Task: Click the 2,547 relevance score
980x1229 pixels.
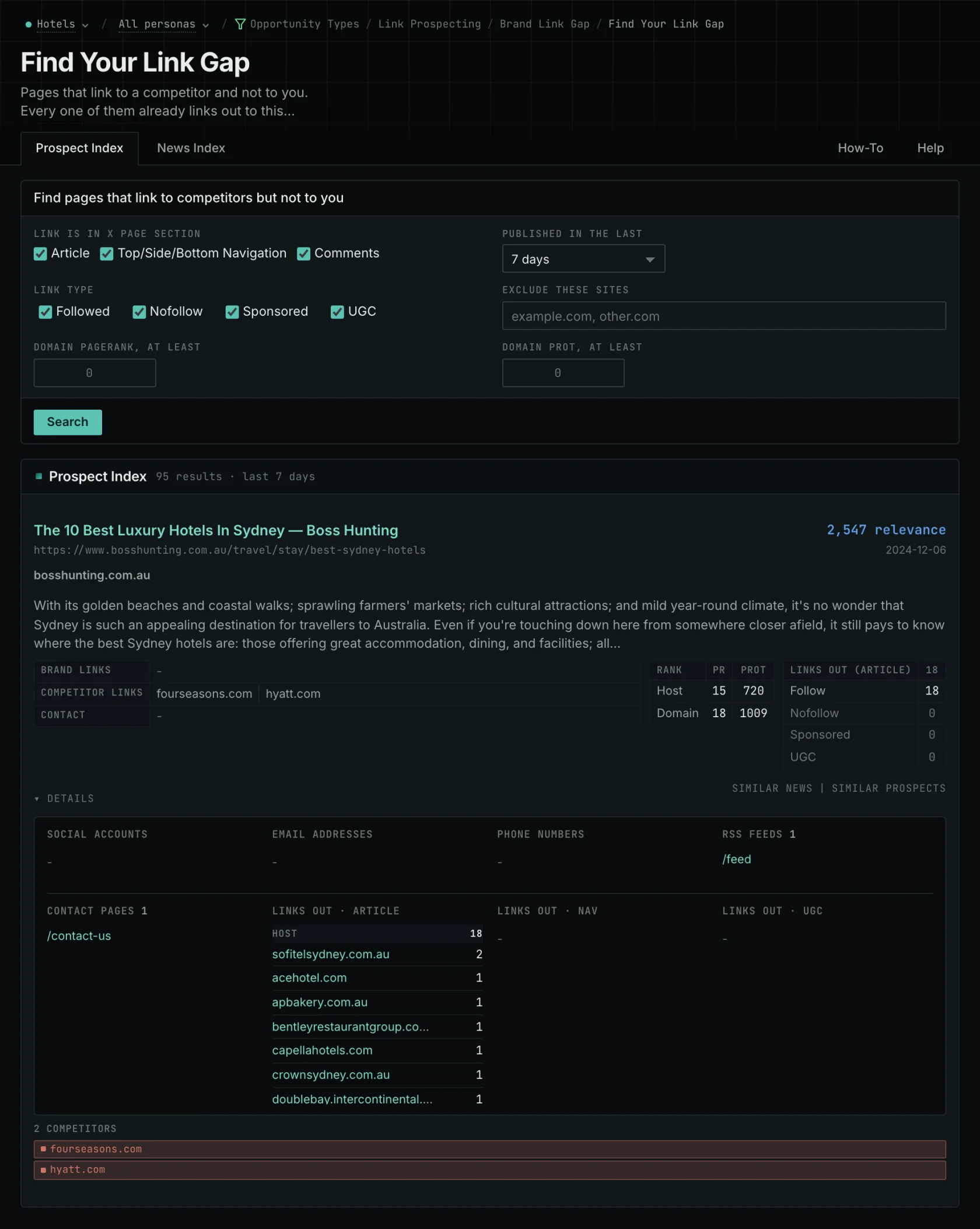Action: (x=886, y=530)
